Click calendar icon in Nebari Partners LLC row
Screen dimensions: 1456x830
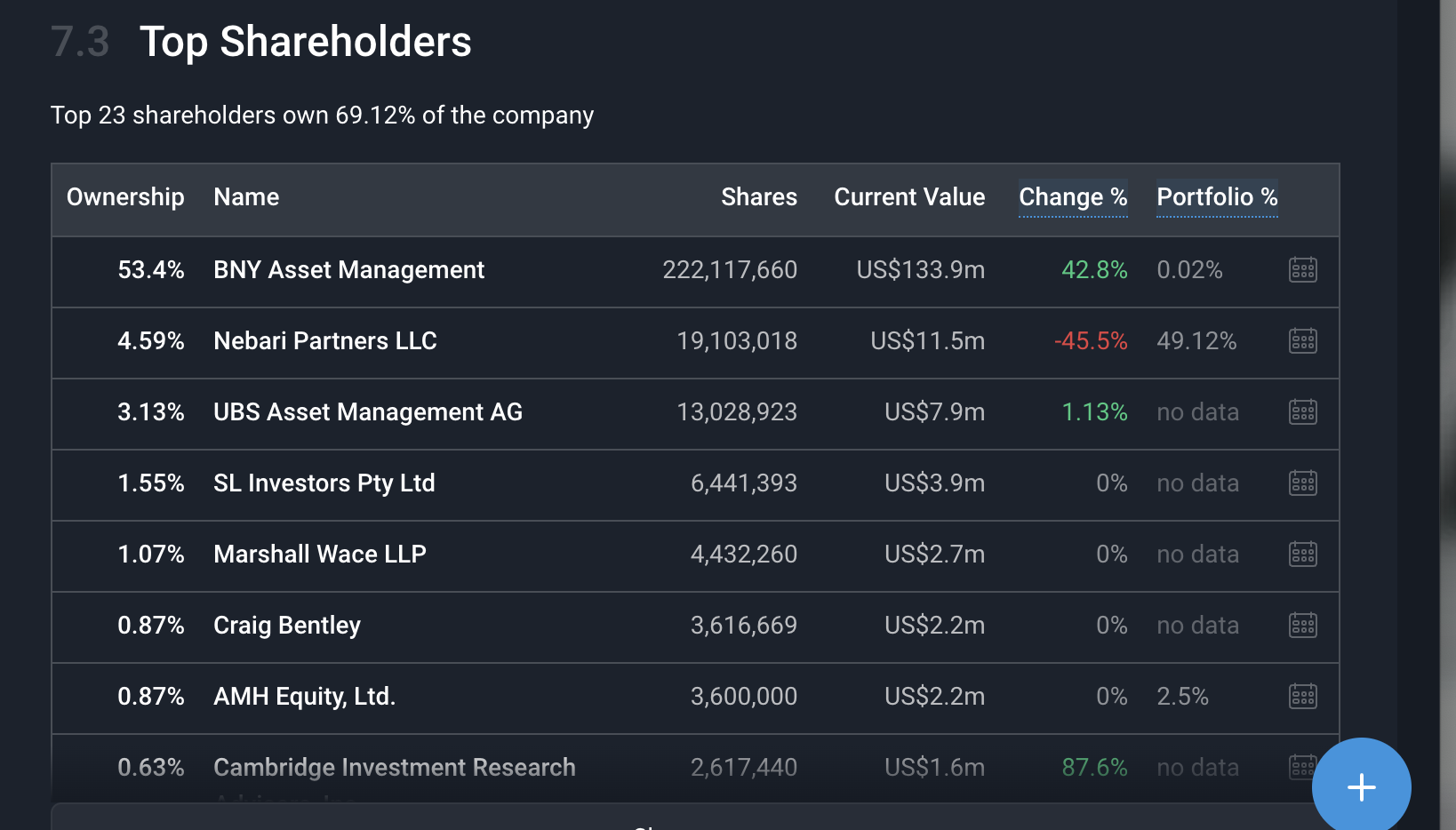1302,340
